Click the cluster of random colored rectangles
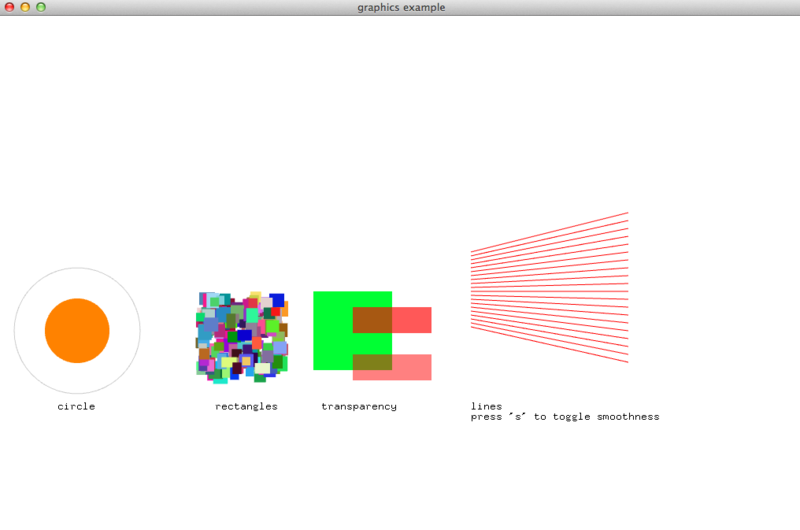The height and width of the screenshot is (530, 800). pos(242,337)
